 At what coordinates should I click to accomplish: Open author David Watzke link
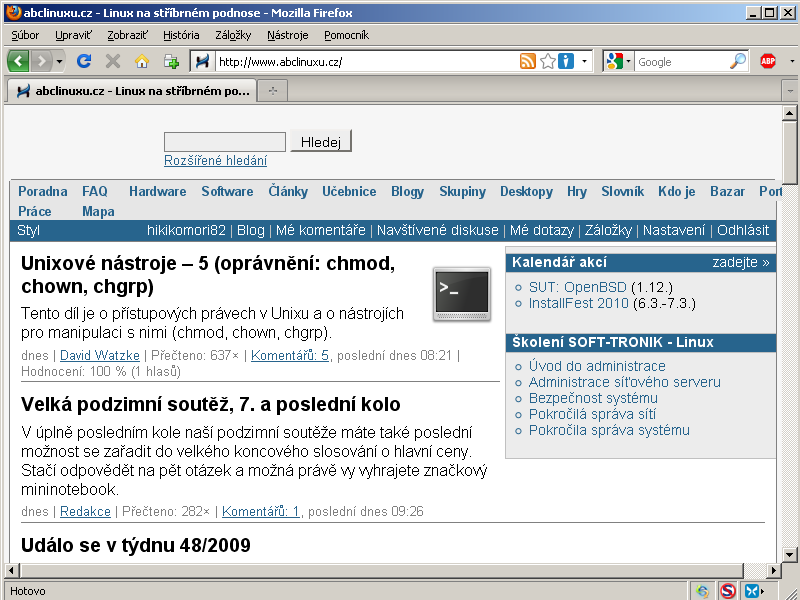pyautogui.click(x=99, y=355)
